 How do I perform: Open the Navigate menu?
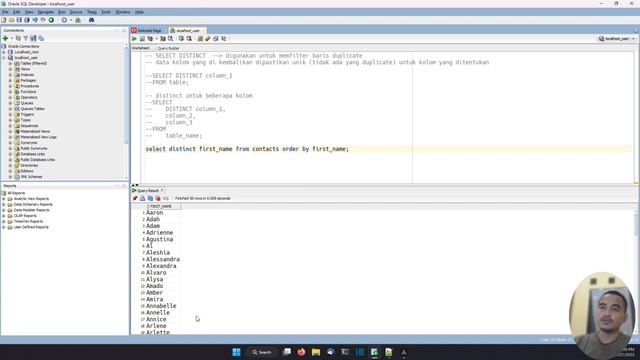[x=46, y=12]
